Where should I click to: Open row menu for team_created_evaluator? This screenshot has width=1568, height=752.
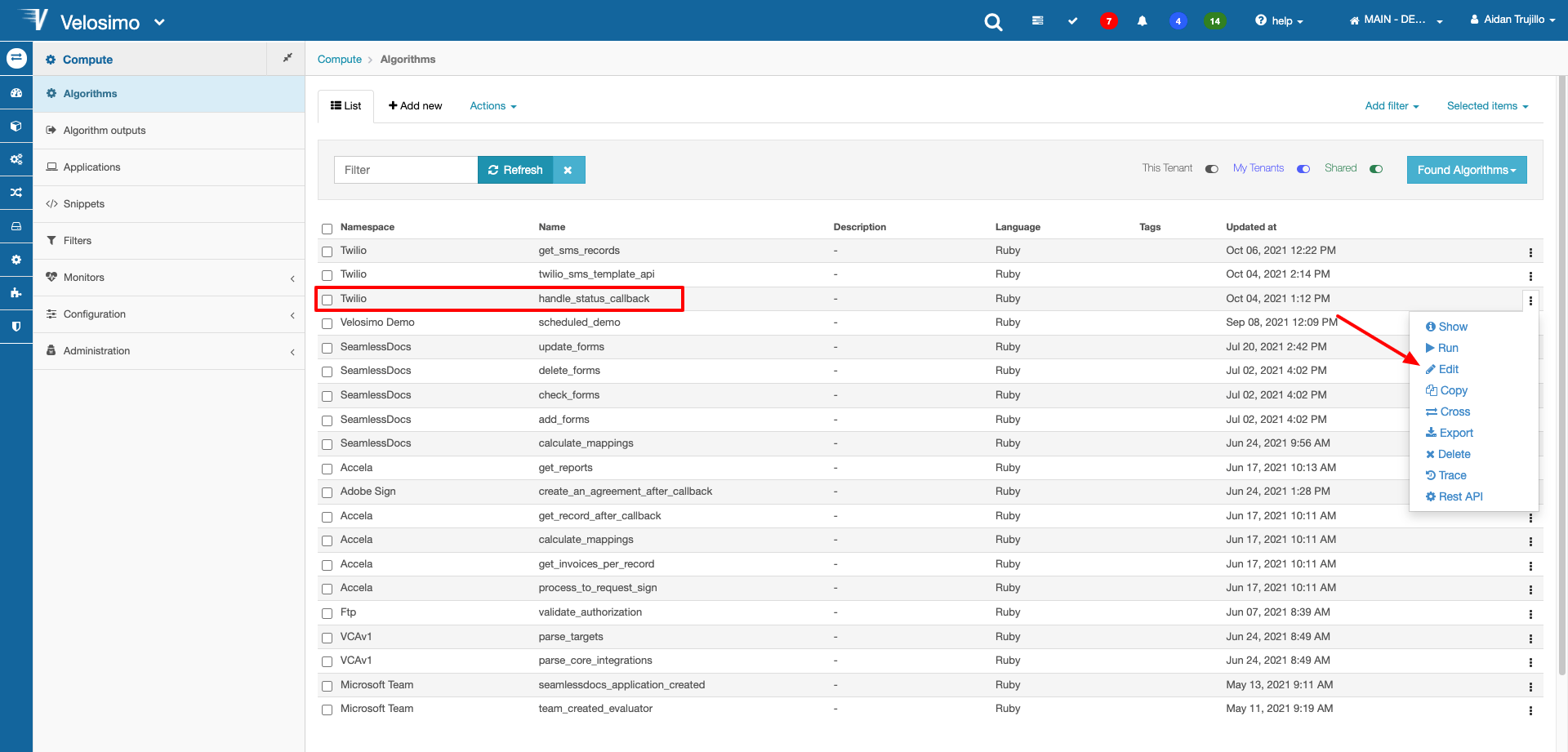[1530, 710]
